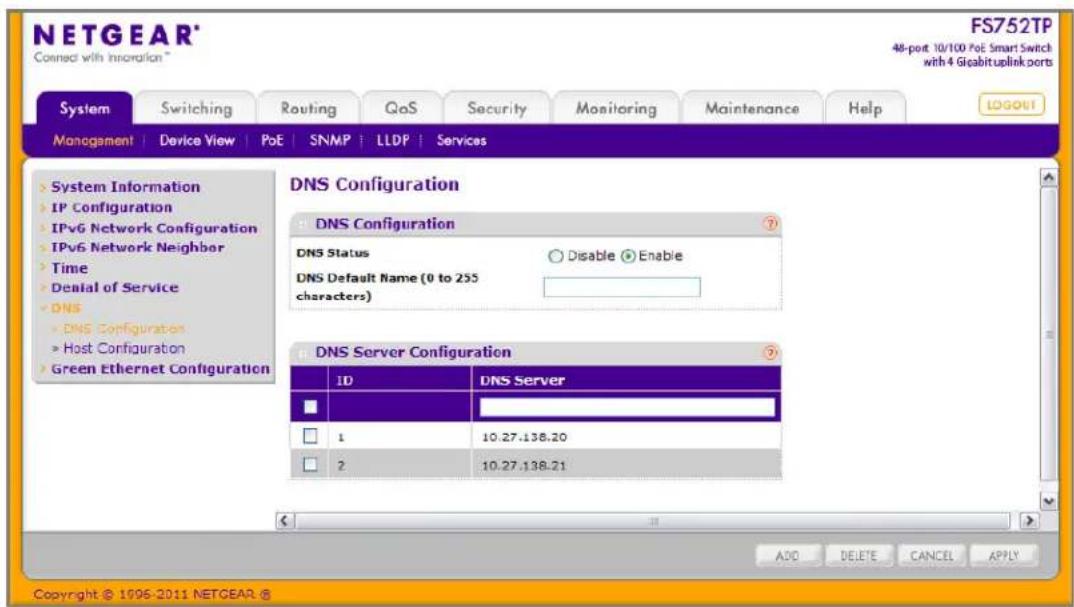1074x607 pixels.
Task: Check the box for DNS server 10.27.138.21
Action: click(x=310, y=464)
